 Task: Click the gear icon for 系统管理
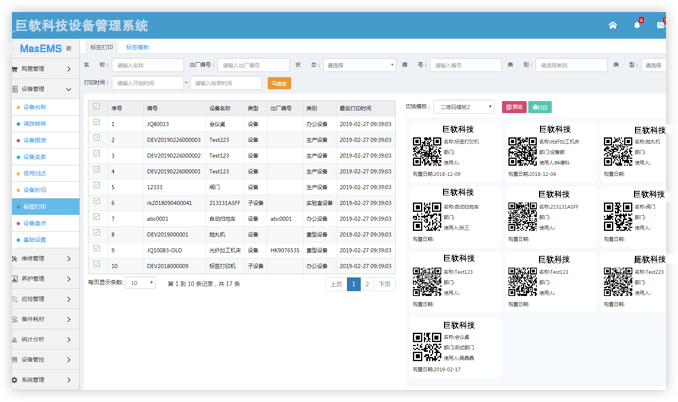pos(15,380)
